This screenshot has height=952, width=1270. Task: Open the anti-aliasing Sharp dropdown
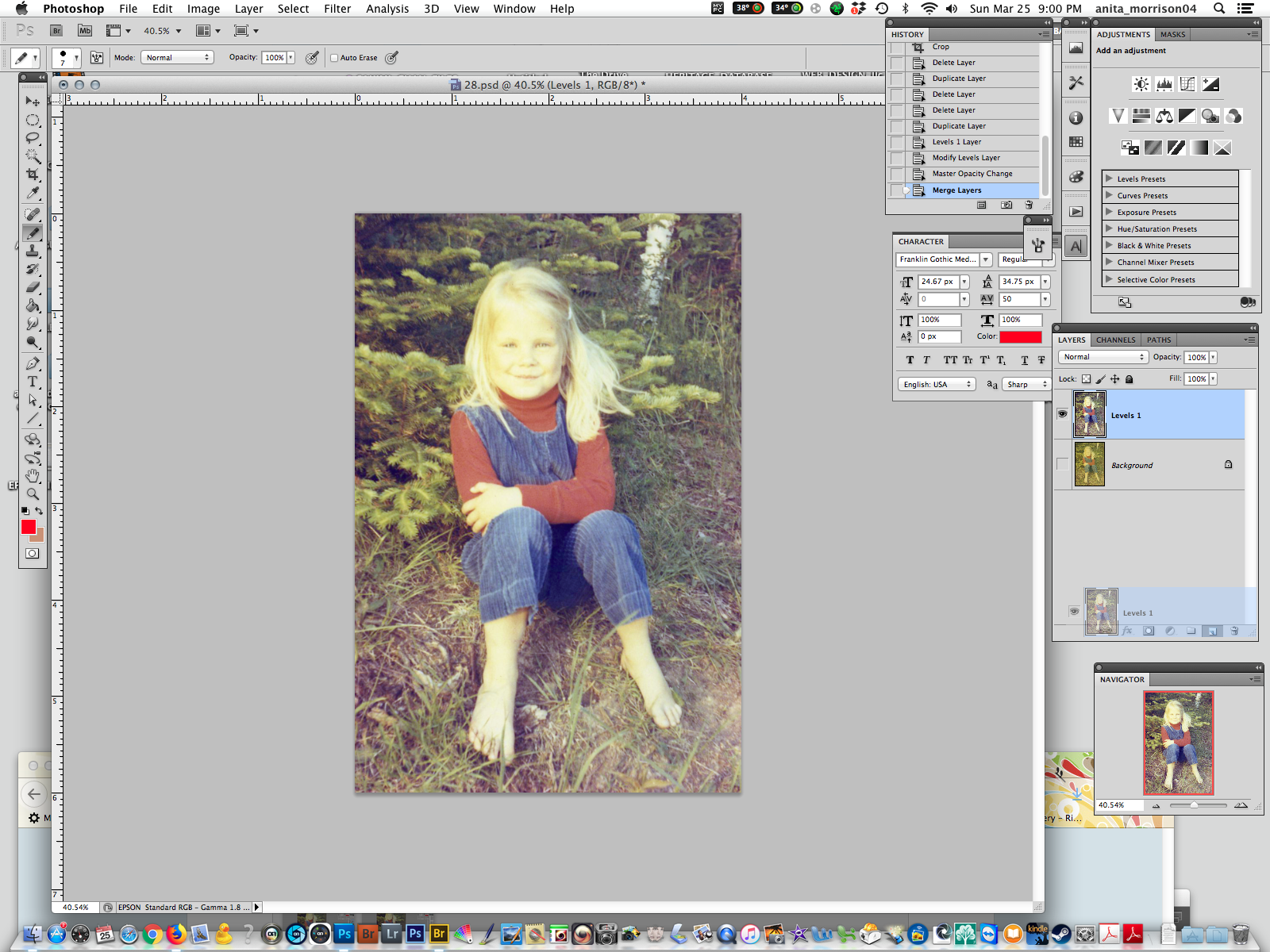tap(1026, 384)
